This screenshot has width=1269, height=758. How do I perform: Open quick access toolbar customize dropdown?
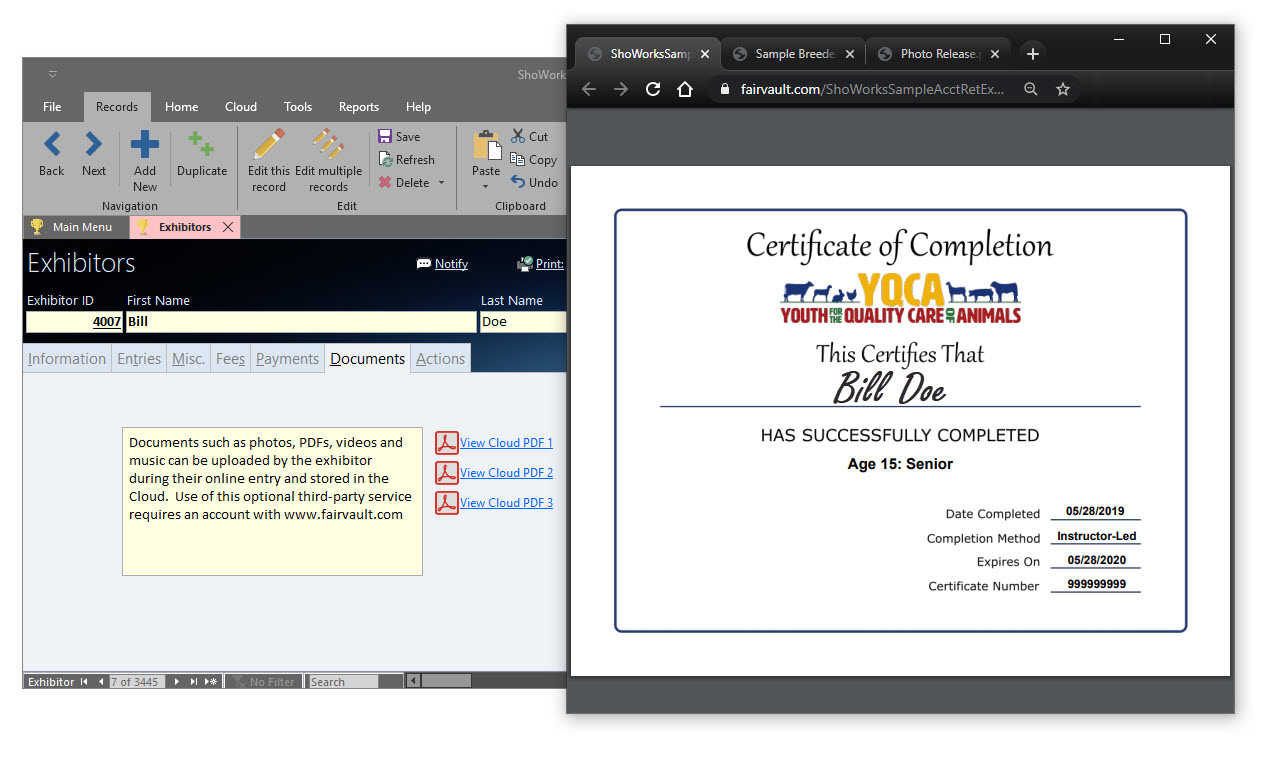[53, 74]
